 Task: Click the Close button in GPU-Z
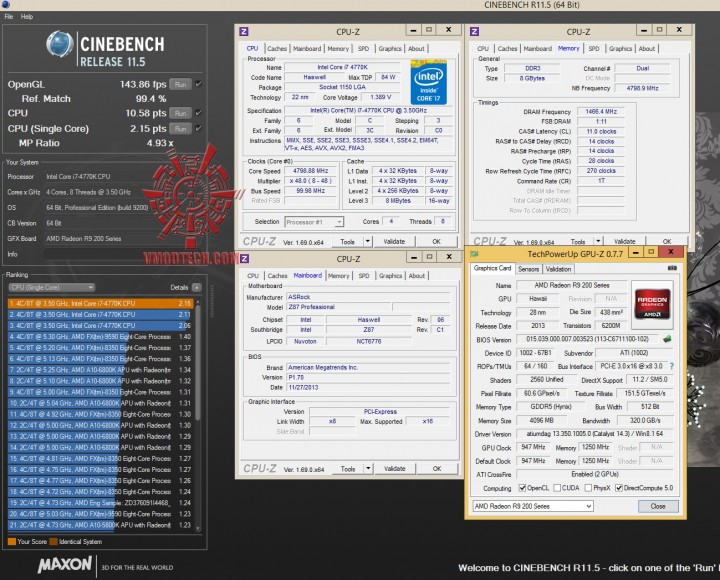click(658, 506)
